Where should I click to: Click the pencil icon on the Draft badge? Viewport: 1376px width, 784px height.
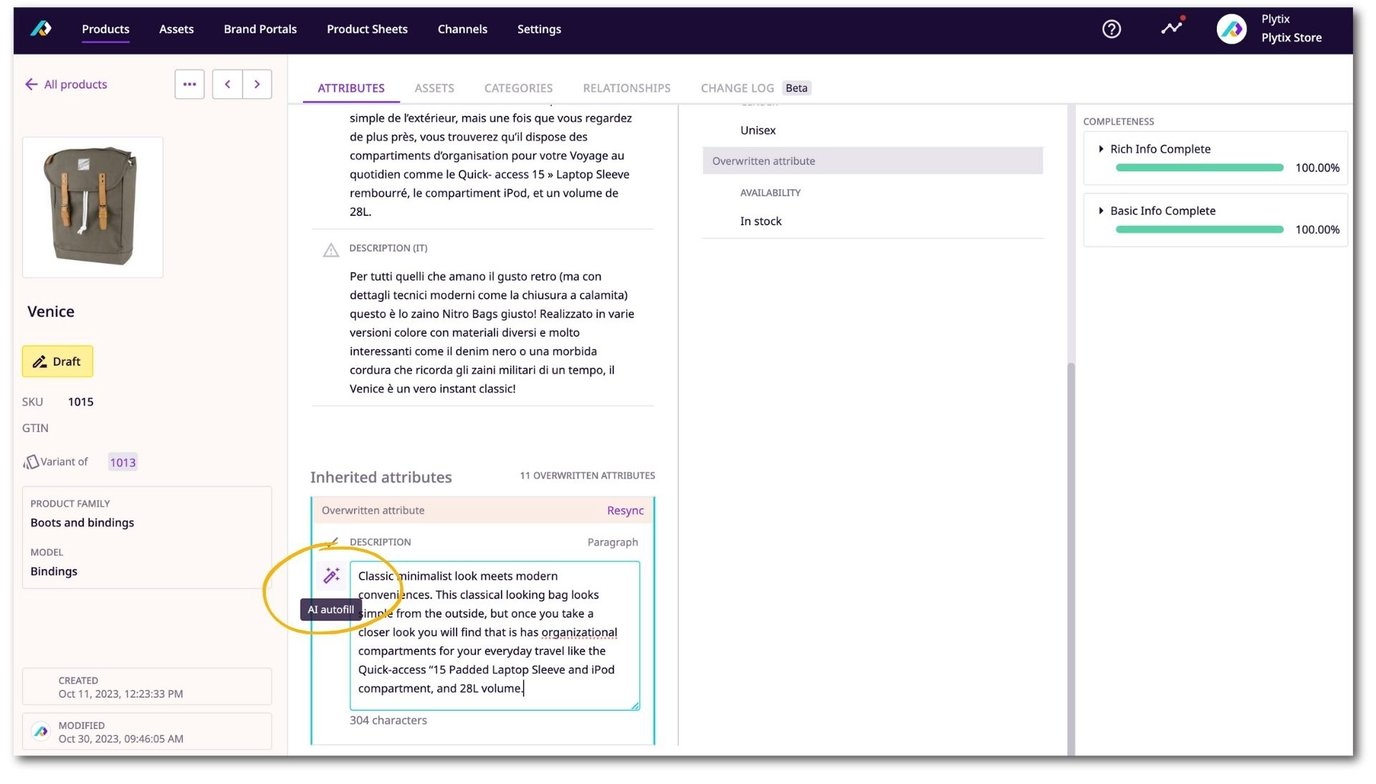(40, 361)
